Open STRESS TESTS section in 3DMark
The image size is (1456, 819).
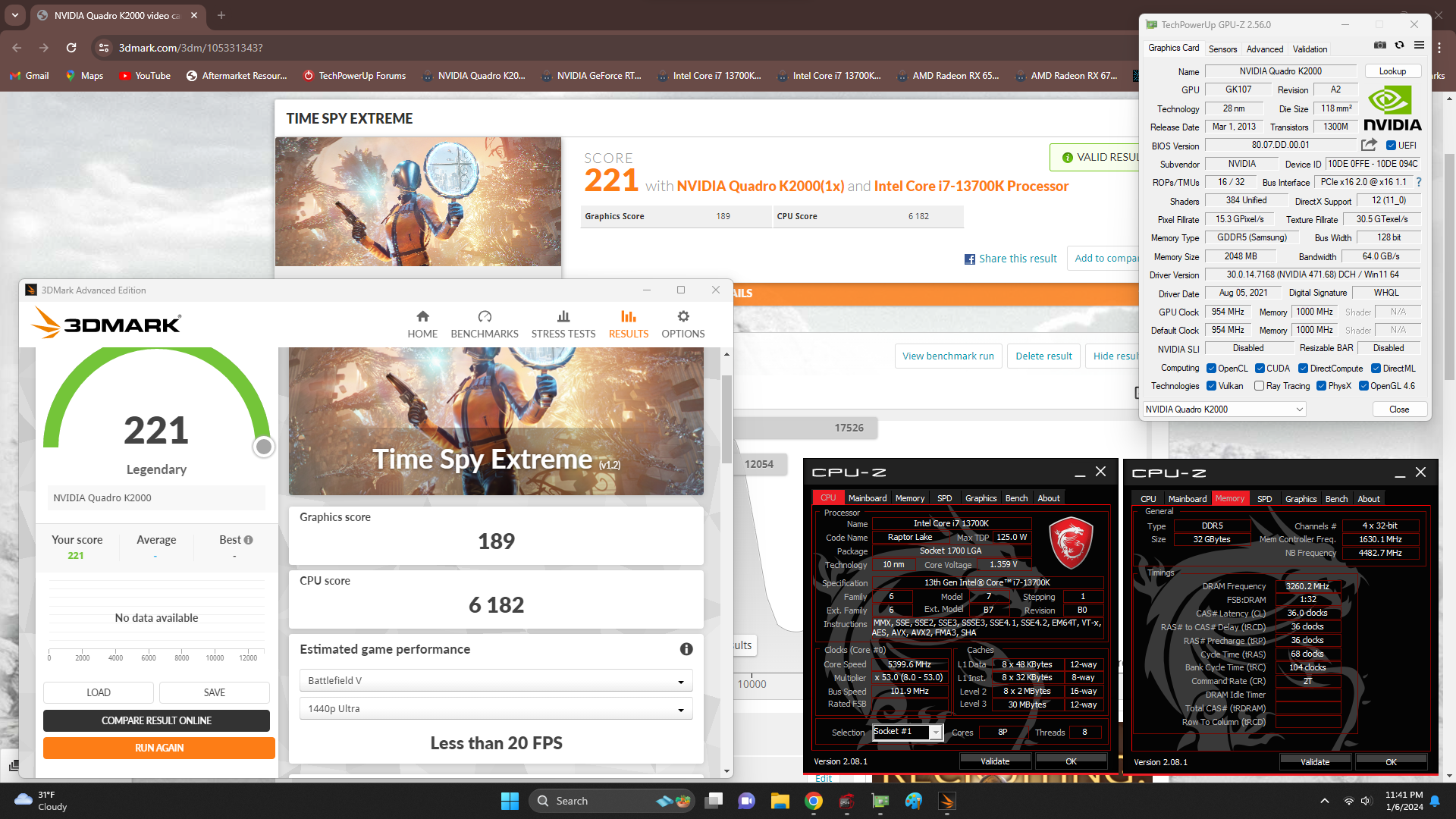(563, 325)
